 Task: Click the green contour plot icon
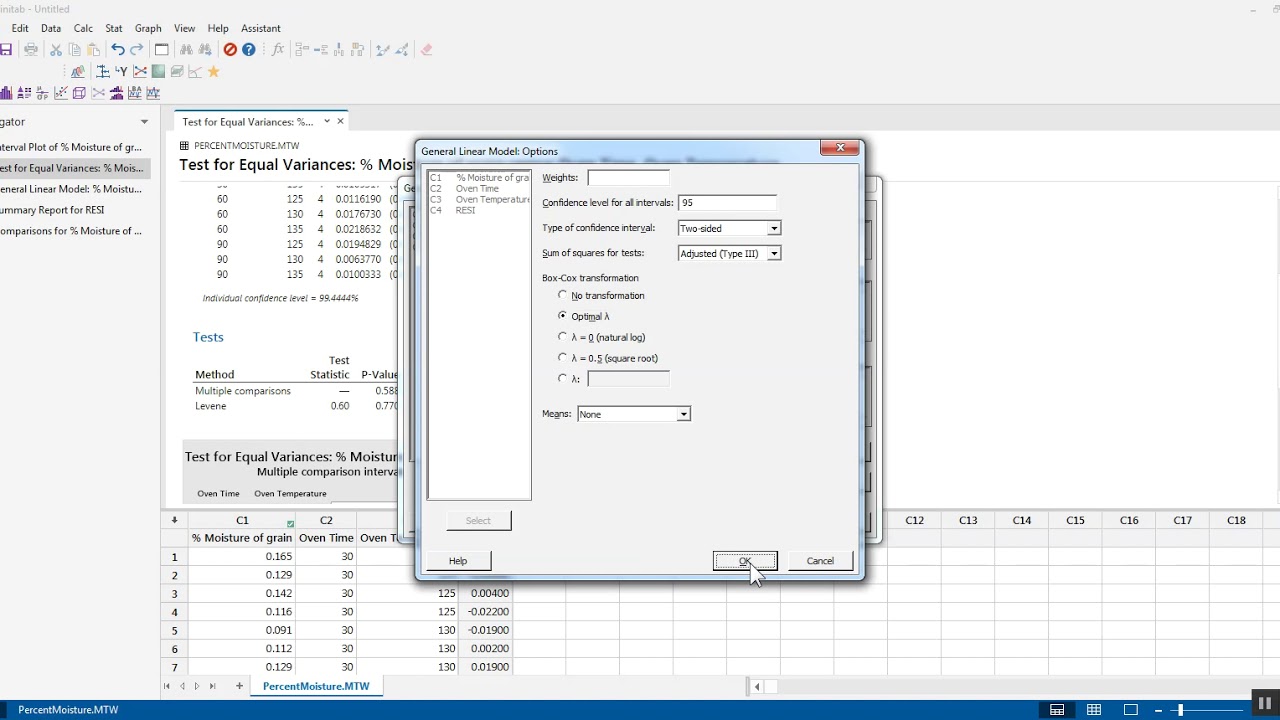coord(159,71)
